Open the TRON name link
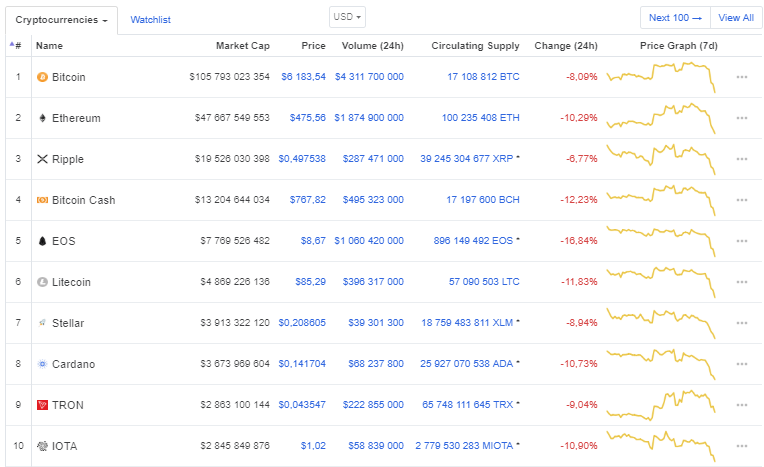 pos(68,405)
